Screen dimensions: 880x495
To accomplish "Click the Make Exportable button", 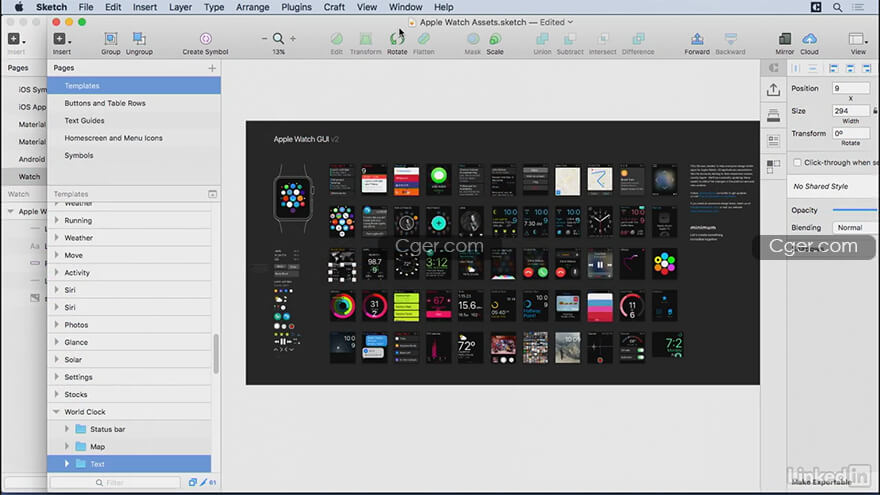I will (821, 482).
